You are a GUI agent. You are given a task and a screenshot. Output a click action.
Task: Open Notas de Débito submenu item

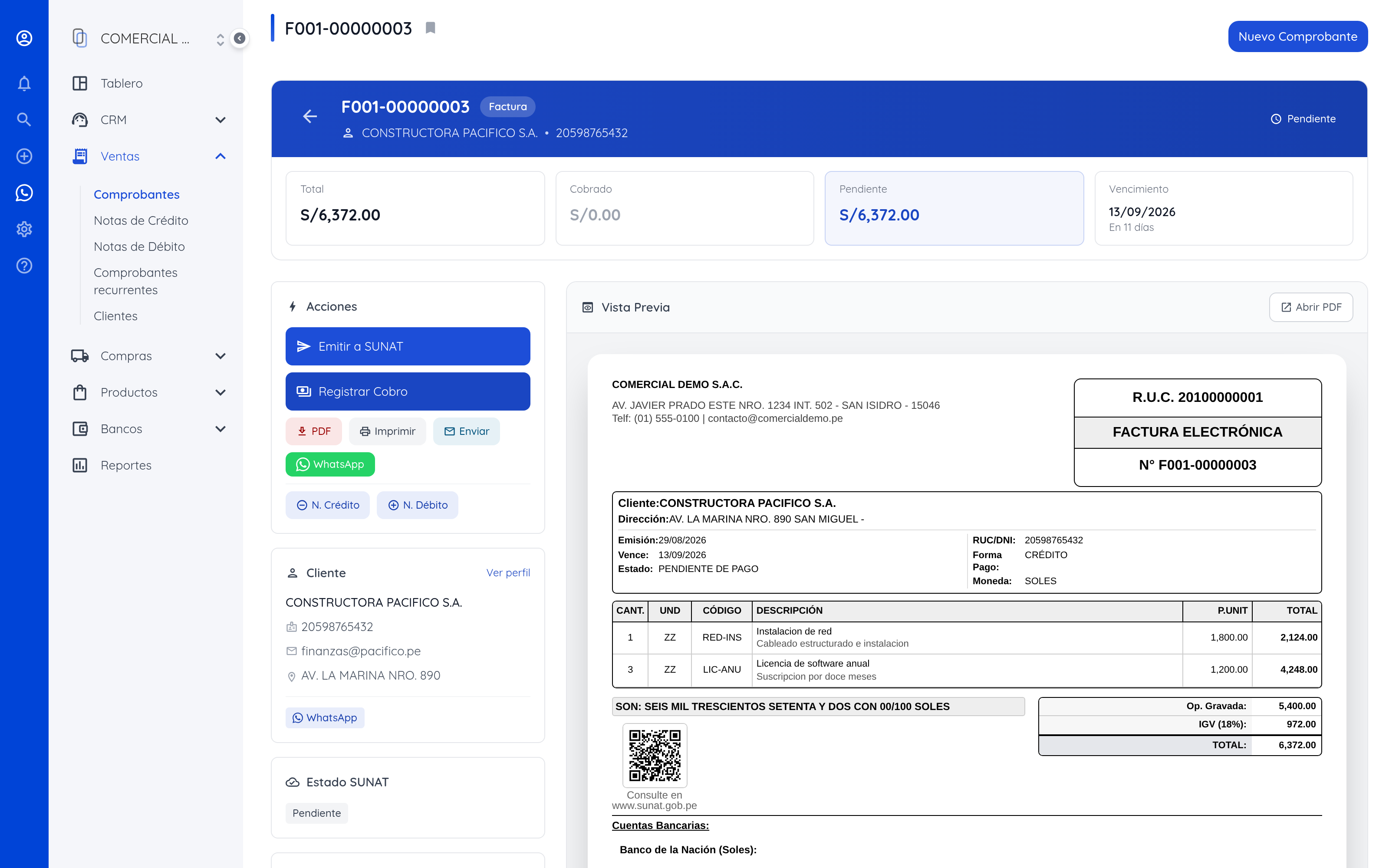tap(139, 246)
